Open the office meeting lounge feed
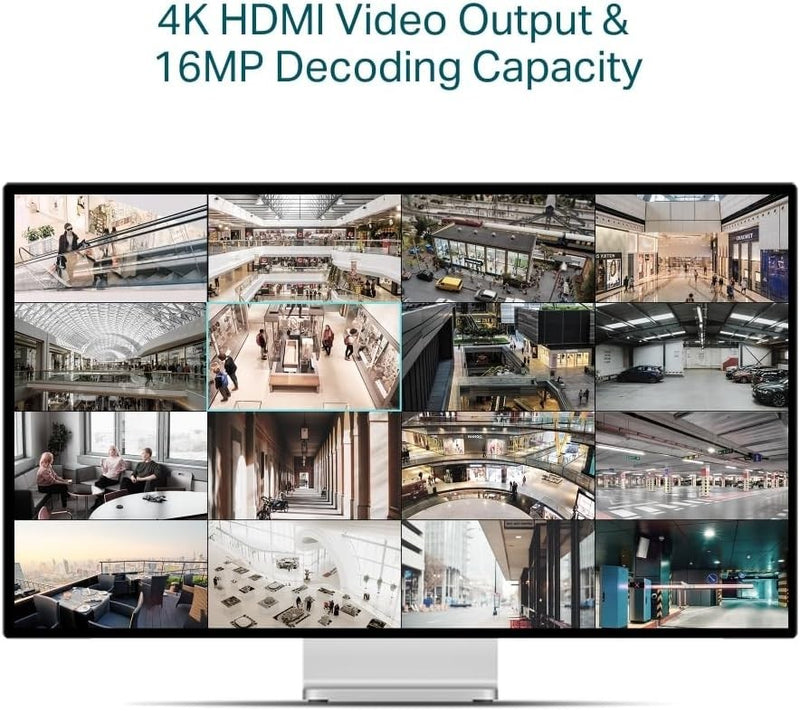800x711 pixels. (111, 466)
